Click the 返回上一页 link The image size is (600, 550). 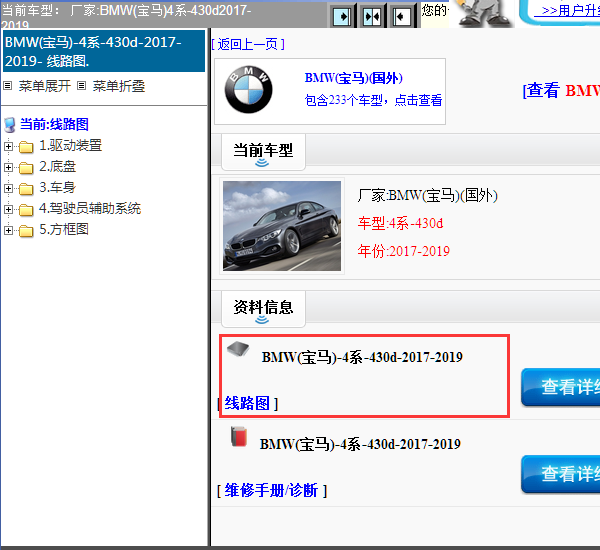pos(248,44)
